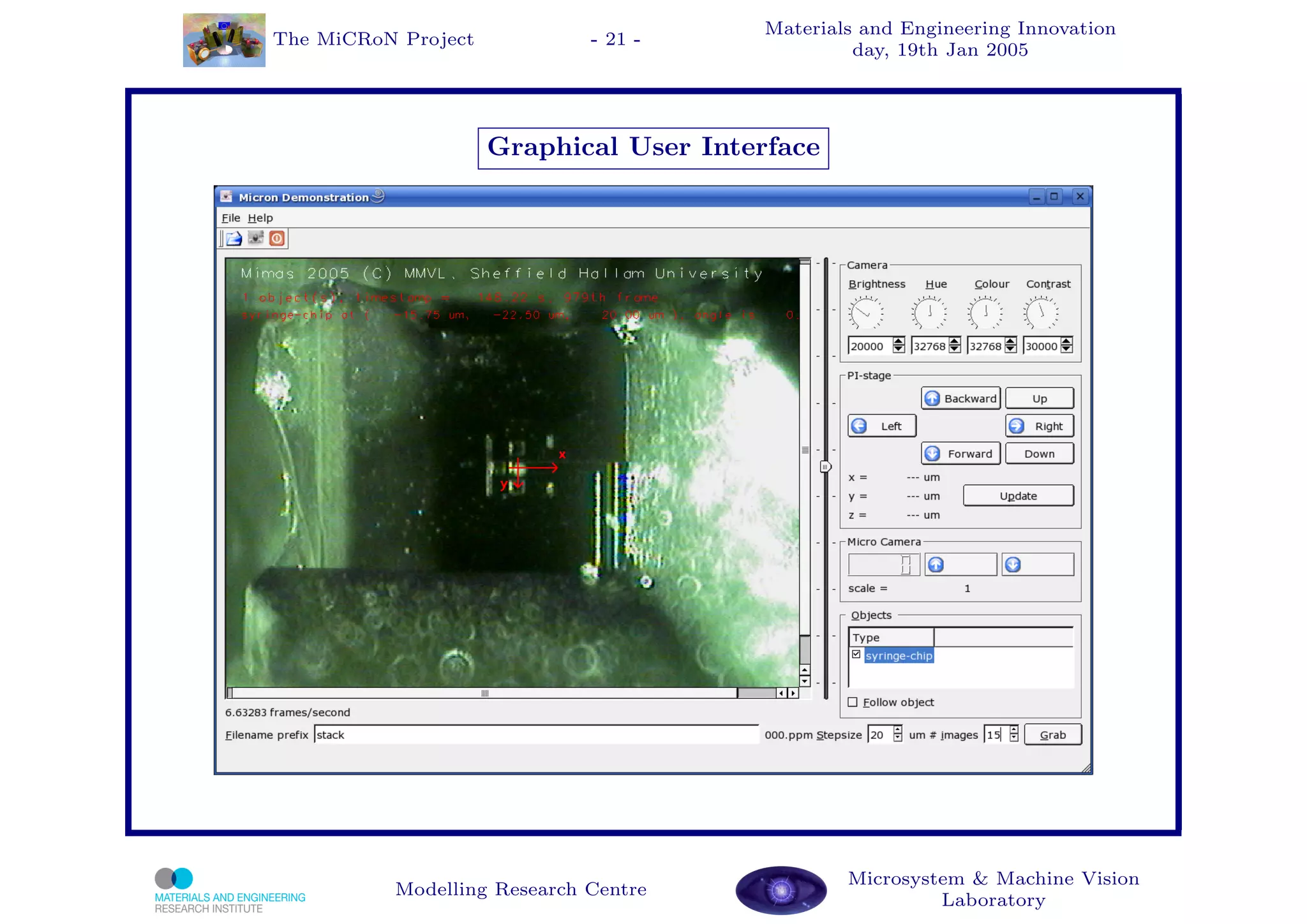Maximize the Micron Demonstration window
The height and width of the screenshot is (924, 1307).
point(1054,197)
